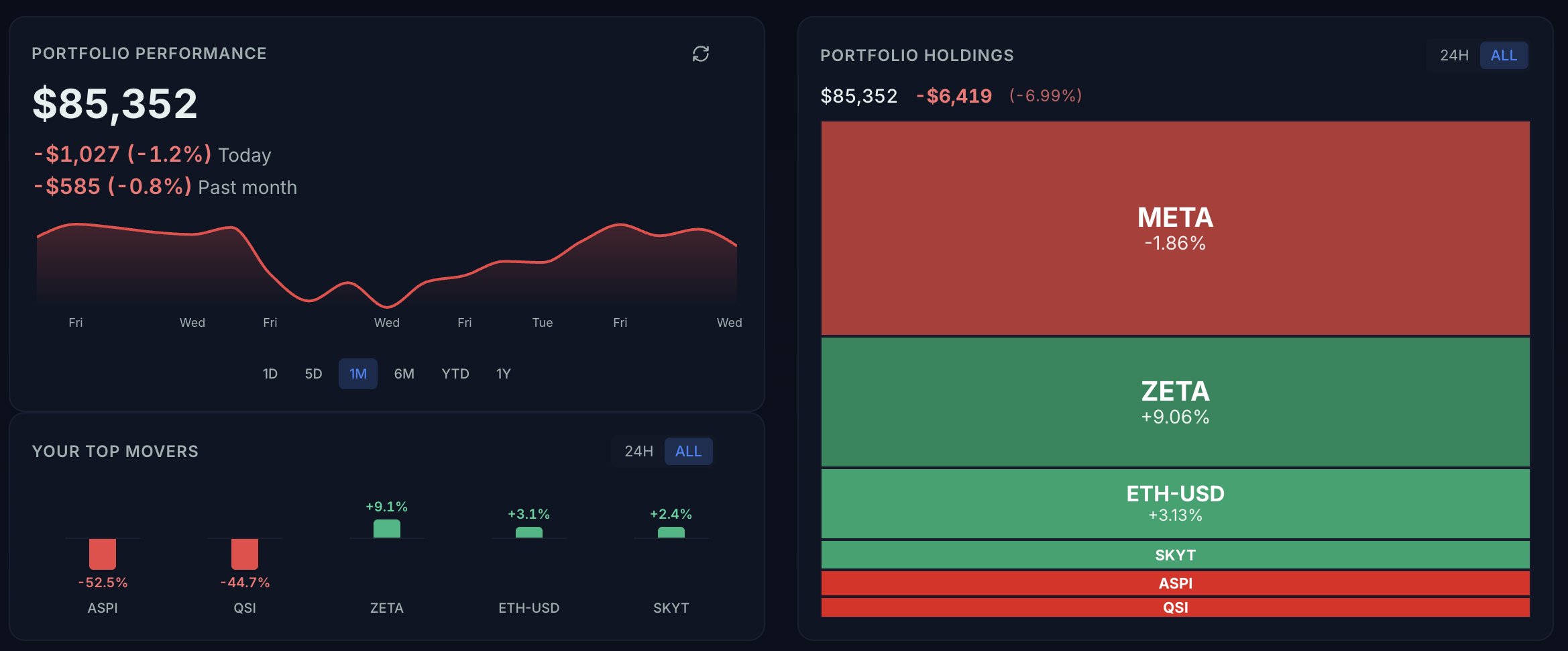Select the 1Y time range
The width and height of the screenshot is (1568, 651).
coord(503,374)
